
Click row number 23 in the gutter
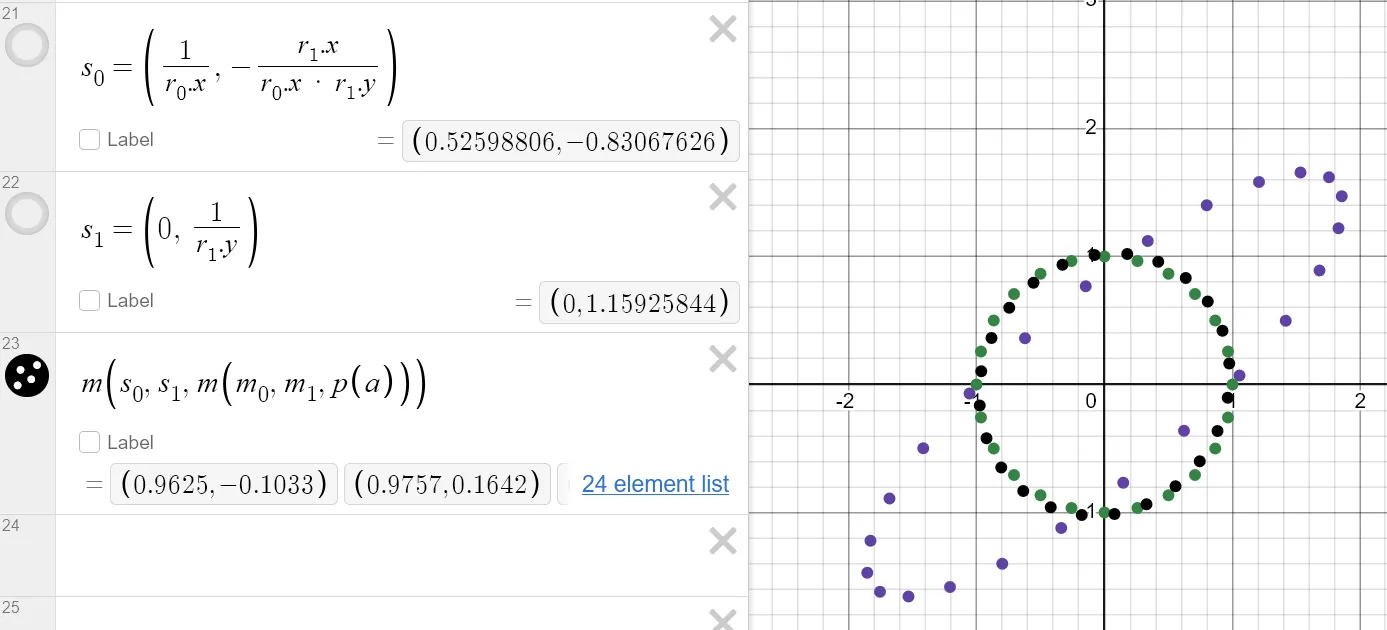pos(11,343)
